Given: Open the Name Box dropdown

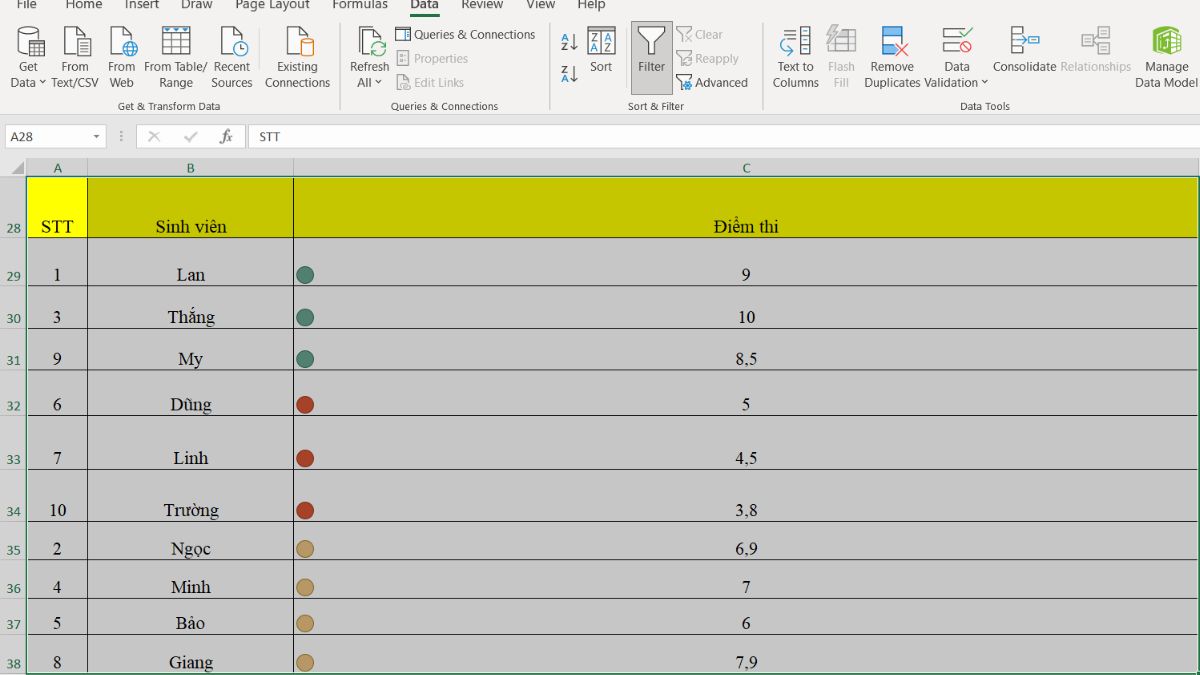Looking at the screenshot, I should click(94, 135).
